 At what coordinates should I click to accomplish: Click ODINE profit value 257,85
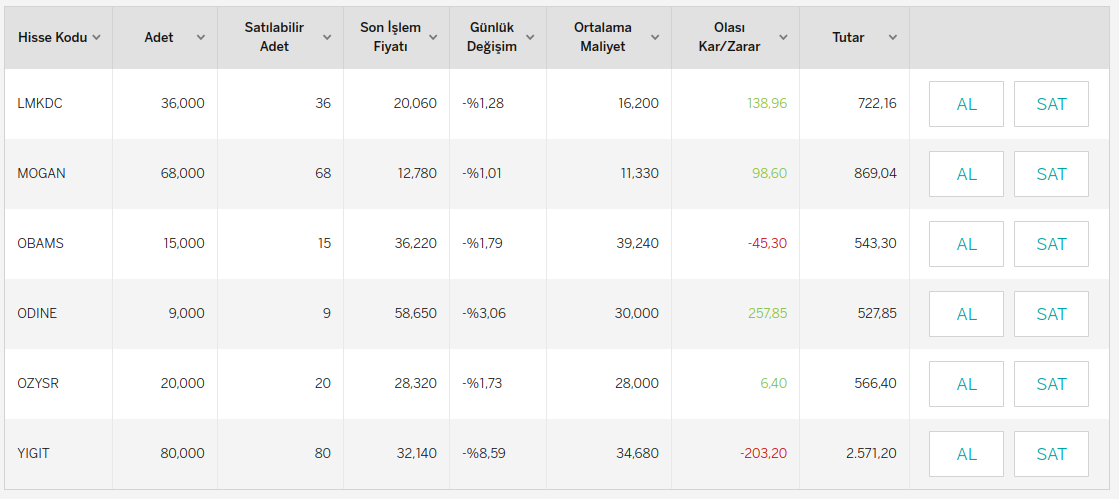[x=767, y=313]
